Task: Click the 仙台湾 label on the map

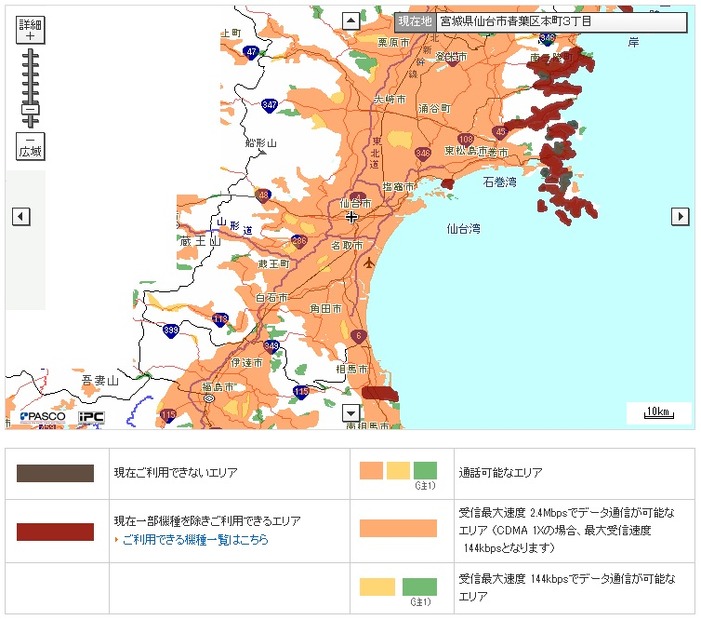Action: pyautogui.click(x=463, y=229)
